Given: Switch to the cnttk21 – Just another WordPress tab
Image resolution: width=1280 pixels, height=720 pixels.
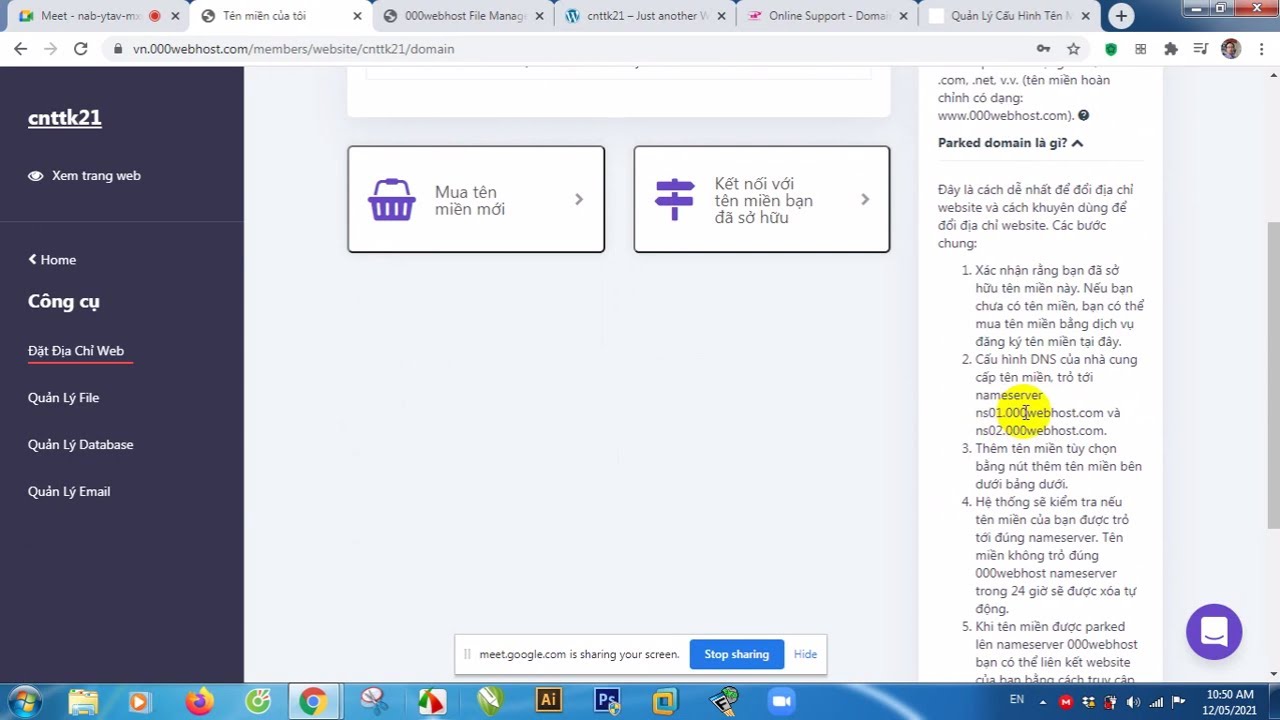Looking at the screenshot, I should tap(647, 16).
